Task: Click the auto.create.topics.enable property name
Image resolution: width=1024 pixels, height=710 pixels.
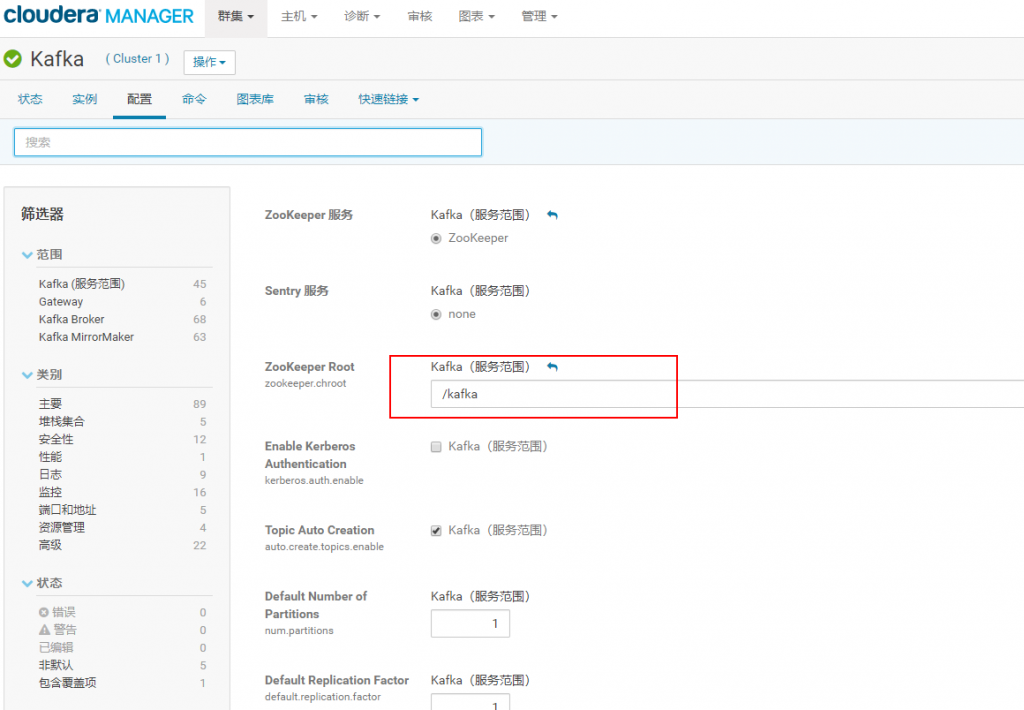Action: (325, 547)
